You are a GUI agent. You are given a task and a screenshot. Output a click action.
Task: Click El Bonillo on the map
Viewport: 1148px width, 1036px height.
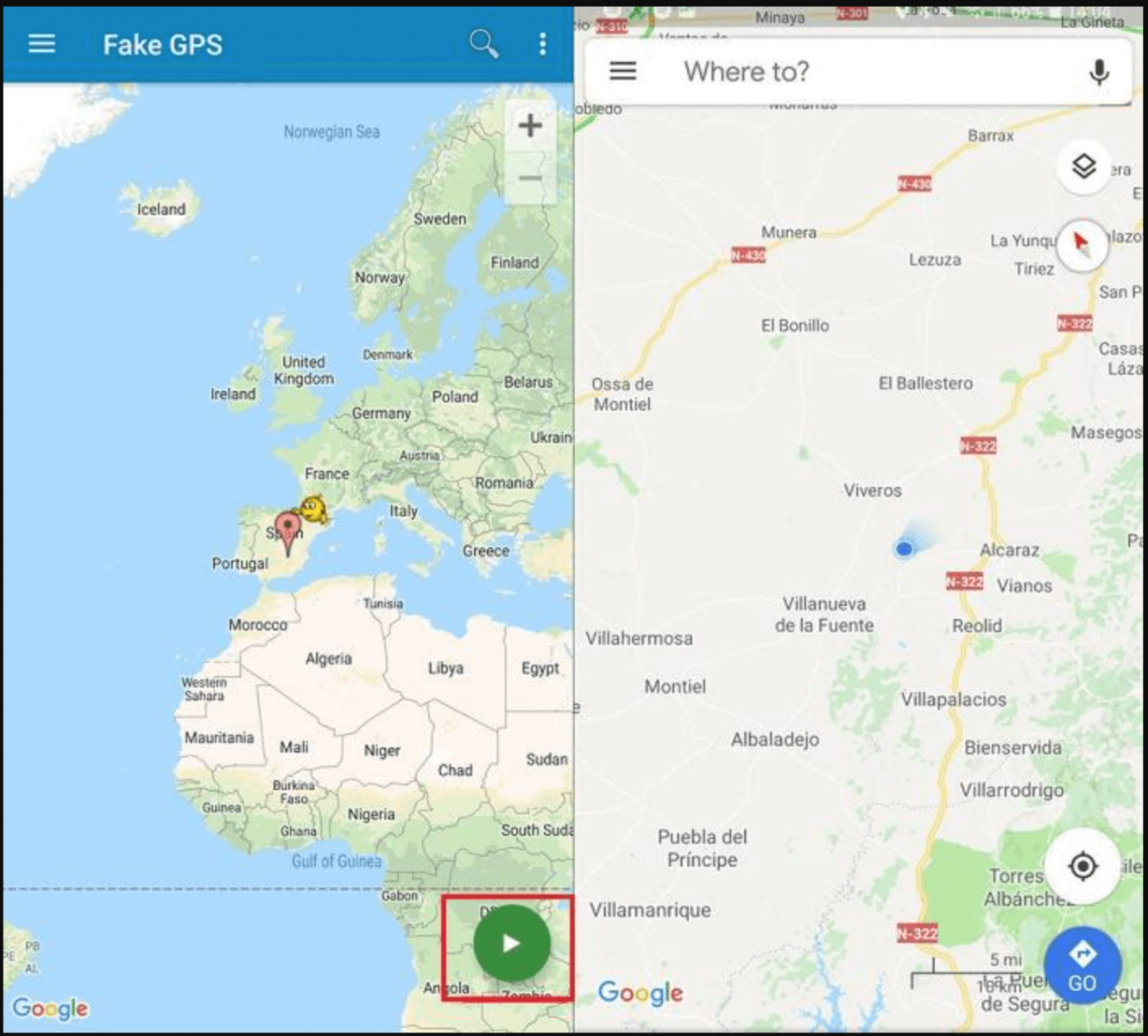point(795,325)
